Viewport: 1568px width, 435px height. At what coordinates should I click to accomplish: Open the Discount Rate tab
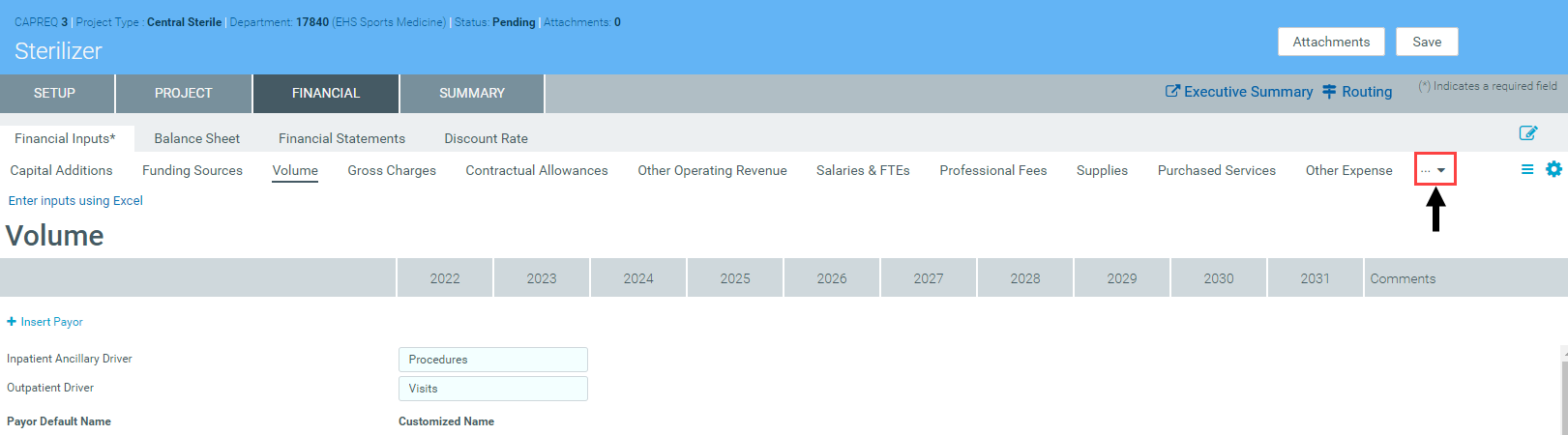click(x=486, y=138)
